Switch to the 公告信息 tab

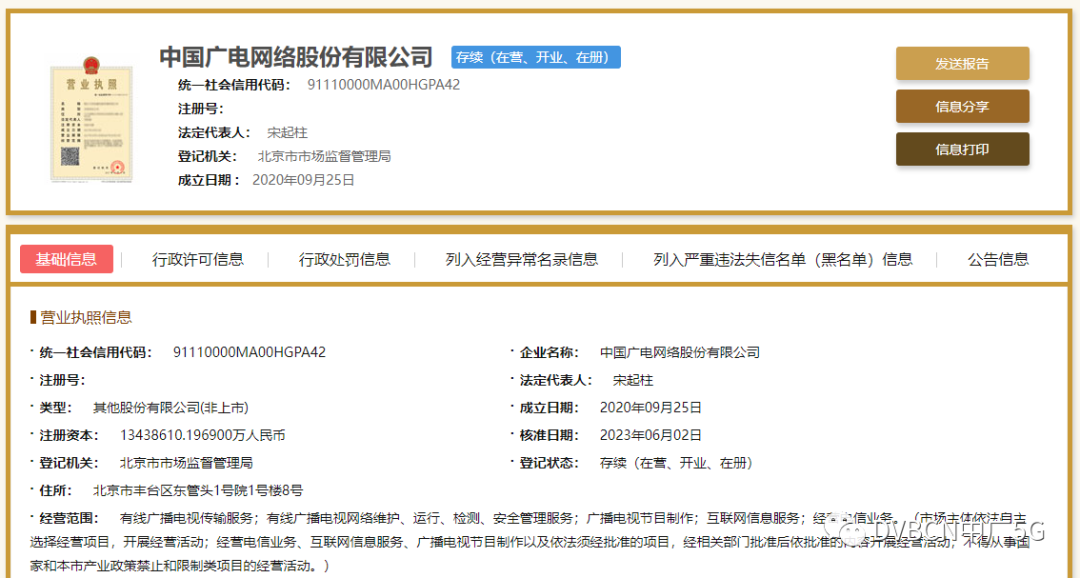[998, 259]
